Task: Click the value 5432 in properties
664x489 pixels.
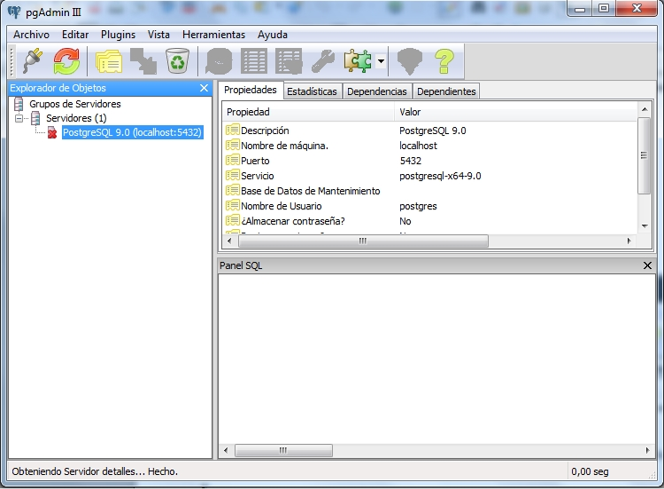Action: coord(410,161)
